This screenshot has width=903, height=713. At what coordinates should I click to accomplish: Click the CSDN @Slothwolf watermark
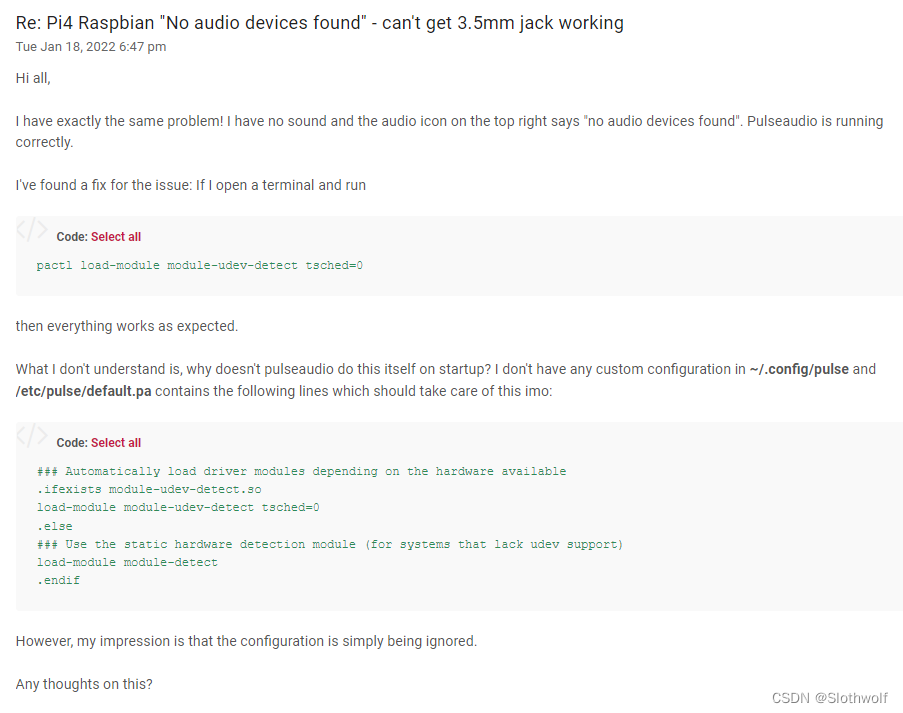tap(829, 698)
